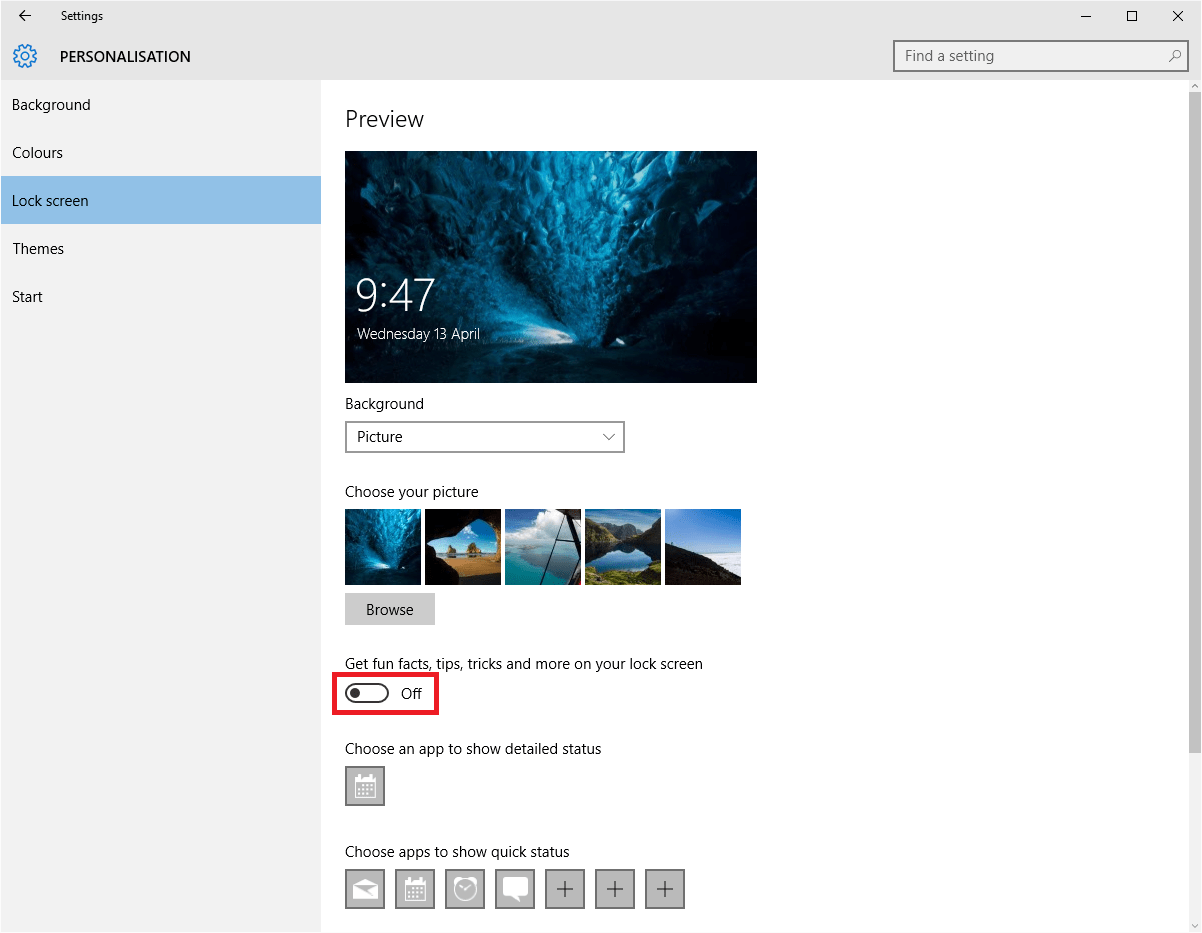The width and height of the screenshot is (1202, 933).
Task: Open the Start settings section
Action: pos(161,297)
